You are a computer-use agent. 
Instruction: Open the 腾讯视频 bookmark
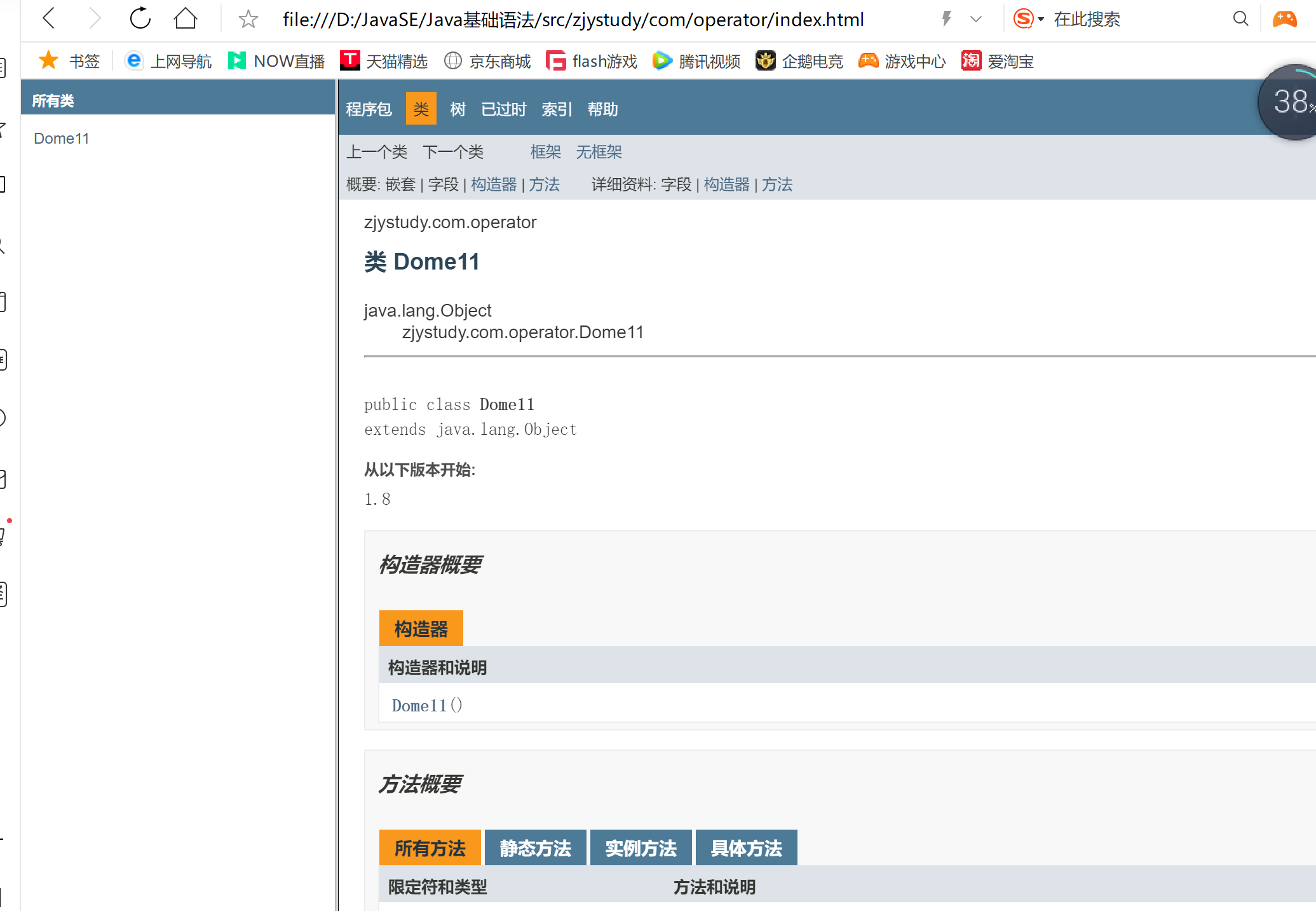(x=697, y=61)
